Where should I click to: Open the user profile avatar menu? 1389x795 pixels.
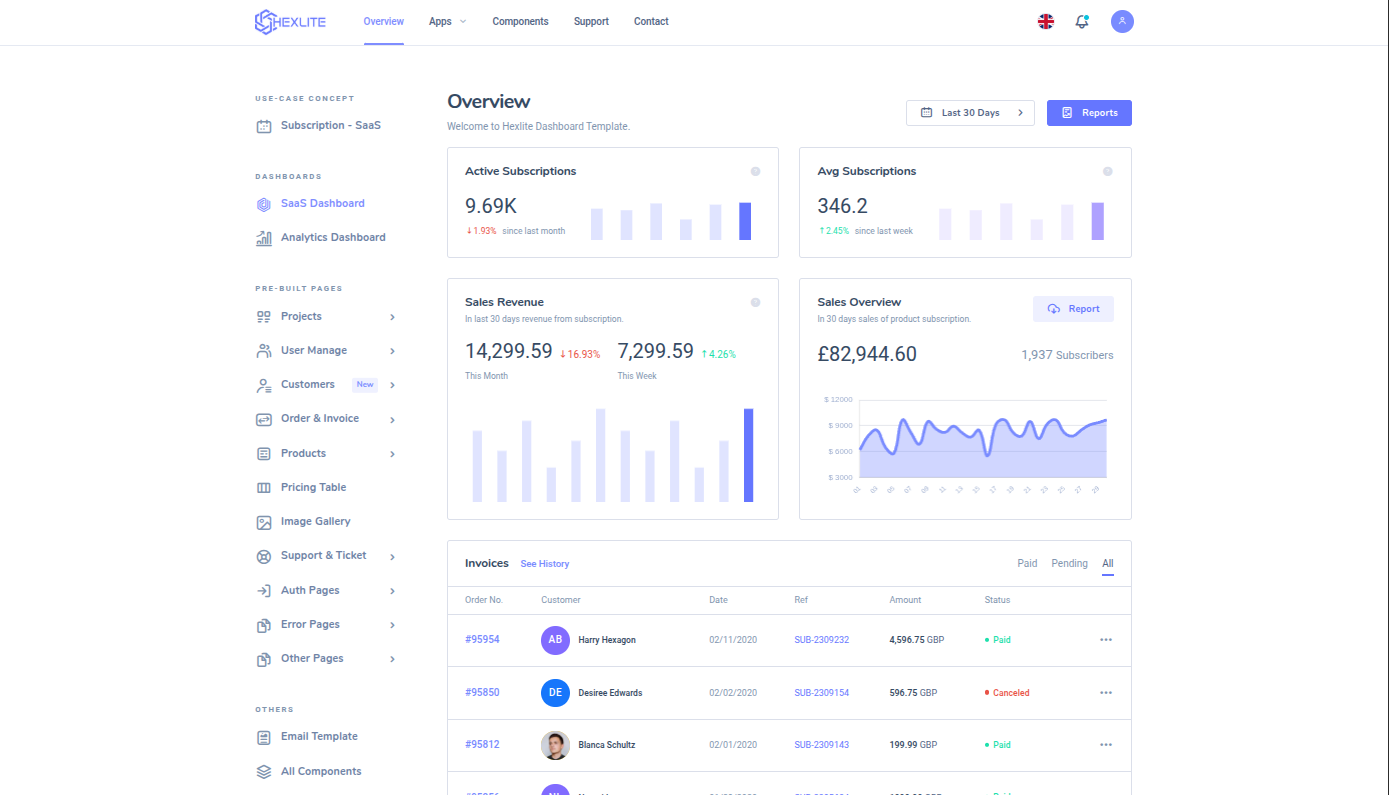[1122, 21]
